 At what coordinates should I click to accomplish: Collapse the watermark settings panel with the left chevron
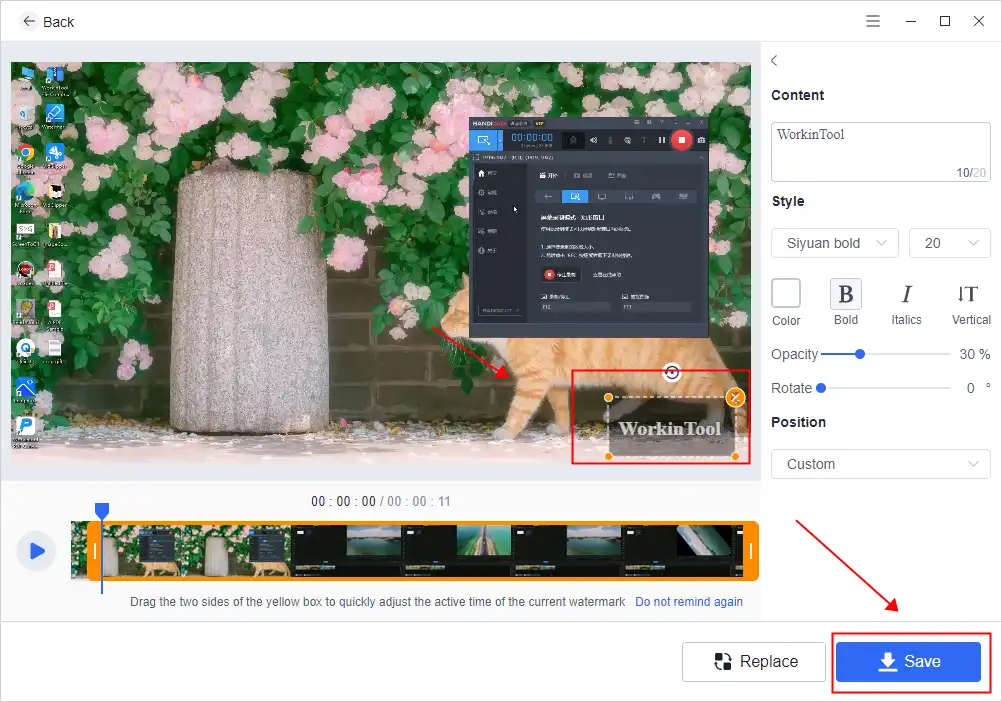pyautogui.click(x=775, y=61)
